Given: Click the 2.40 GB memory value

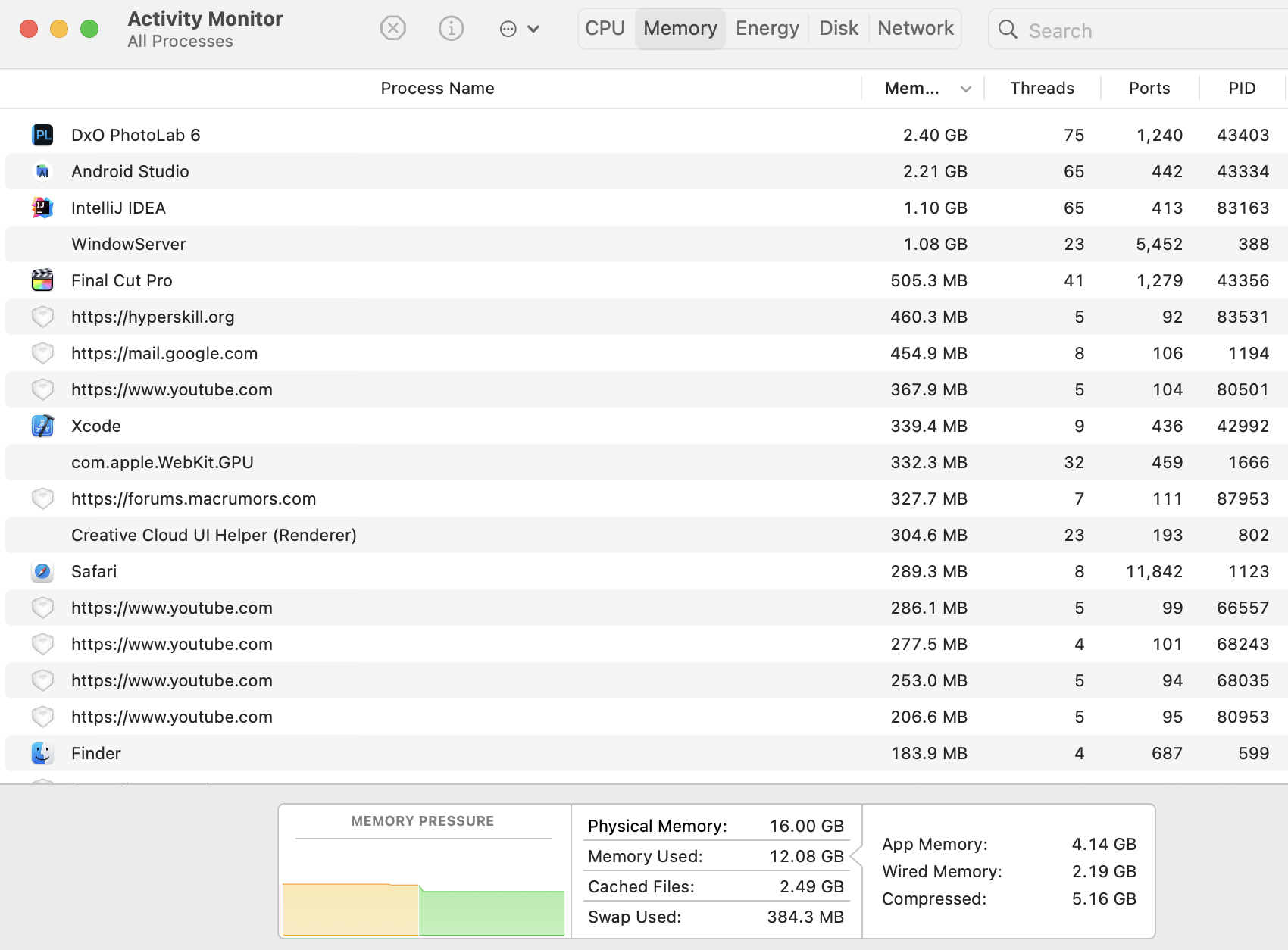Looking at the screenshot, I should [935, 135].
